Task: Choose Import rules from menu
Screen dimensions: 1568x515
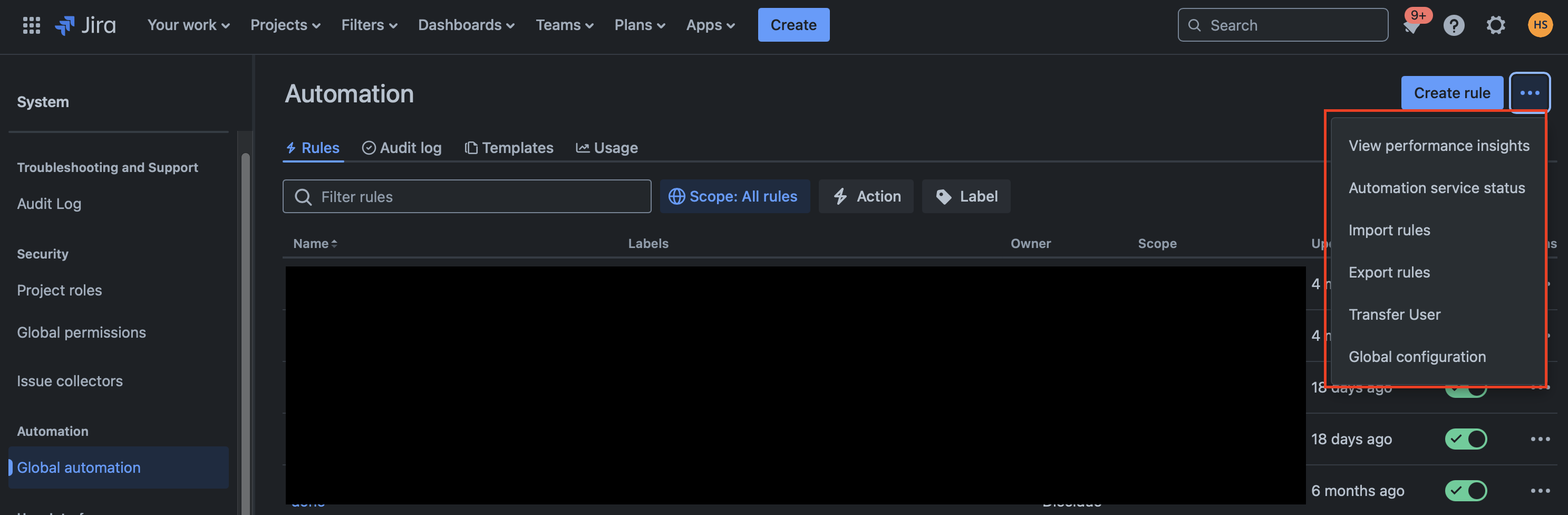Action: click(x=1438, y=231)
